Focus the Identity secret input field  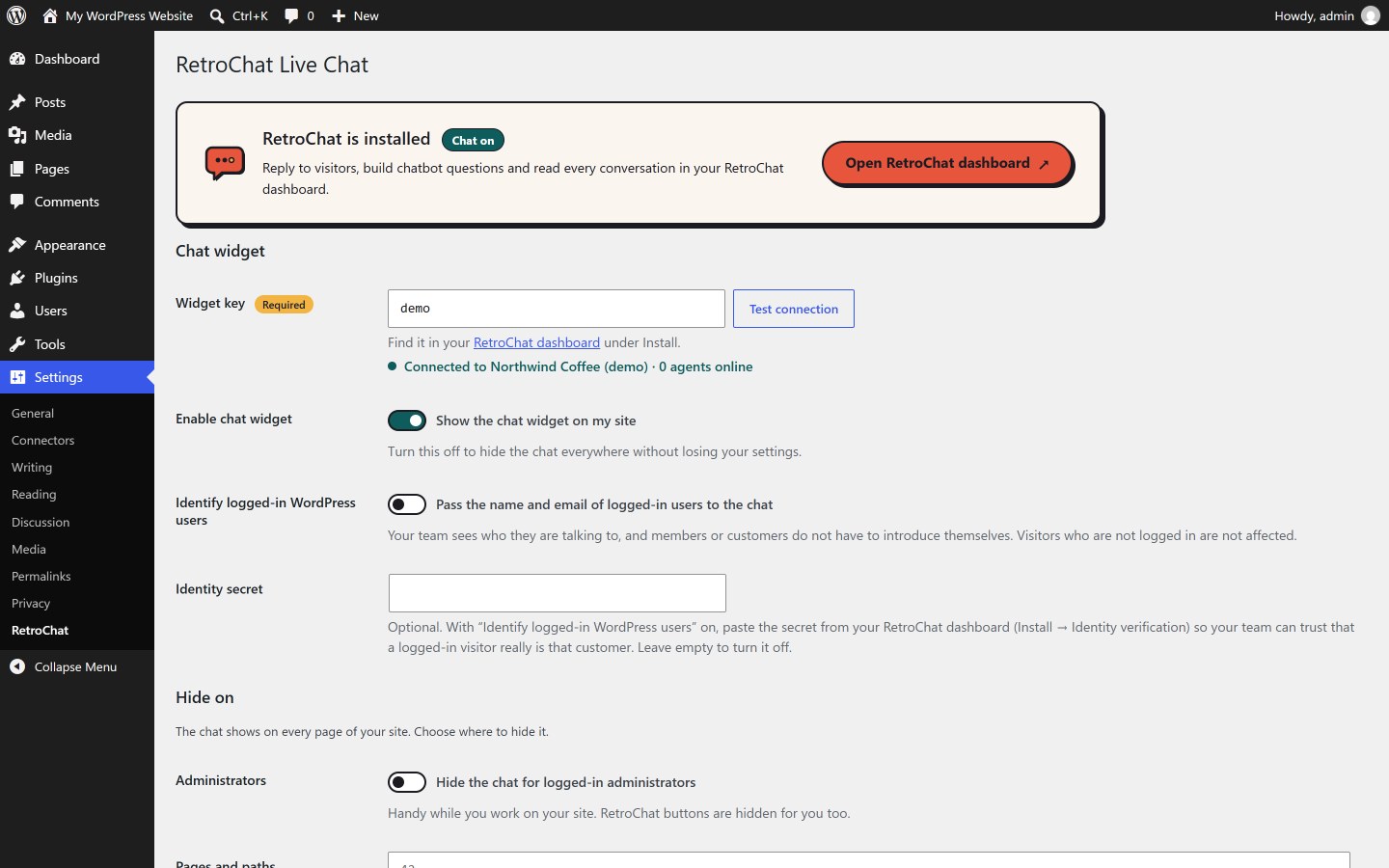pos(558,593)
